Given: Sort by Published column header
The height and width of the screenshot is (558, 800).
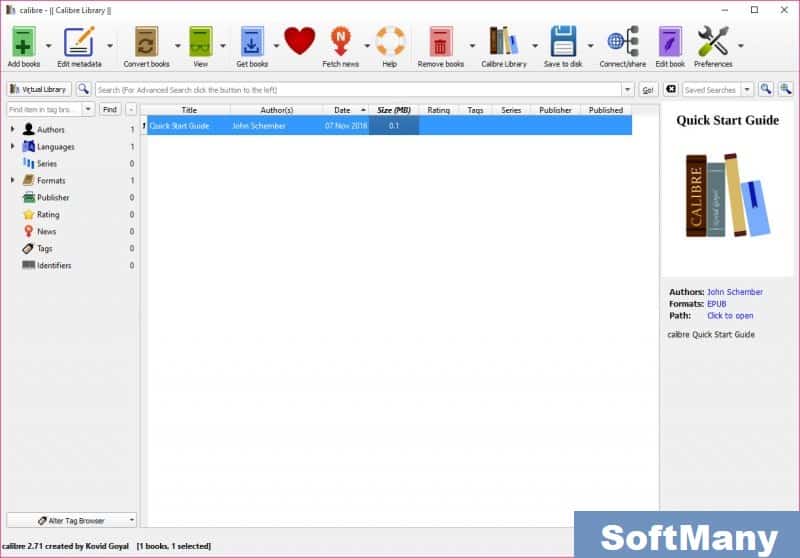Looking at the screenshot, I should tap(606, 110).
